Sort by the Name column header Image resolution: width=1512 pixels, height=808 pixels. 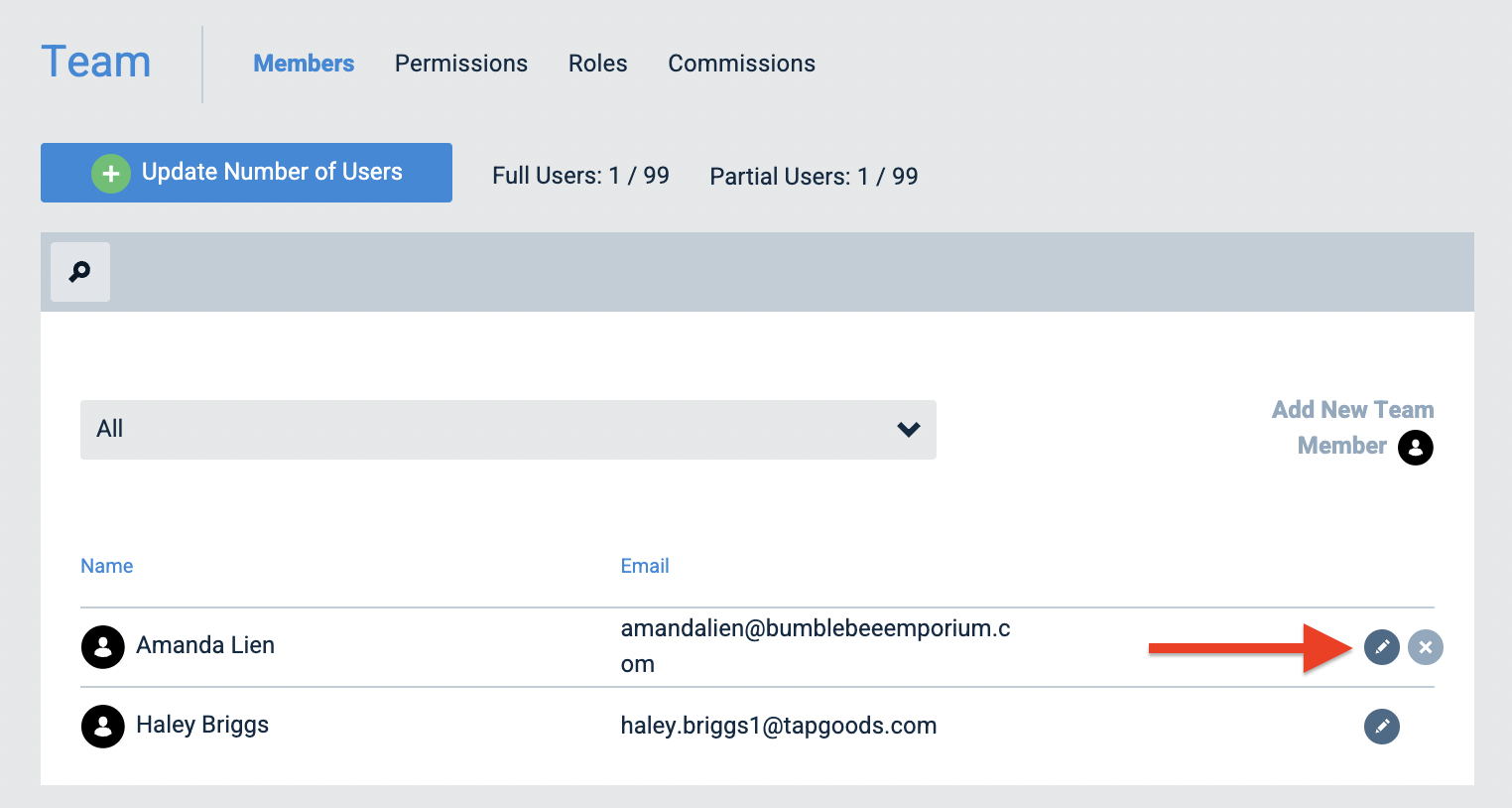click(107, 566)
